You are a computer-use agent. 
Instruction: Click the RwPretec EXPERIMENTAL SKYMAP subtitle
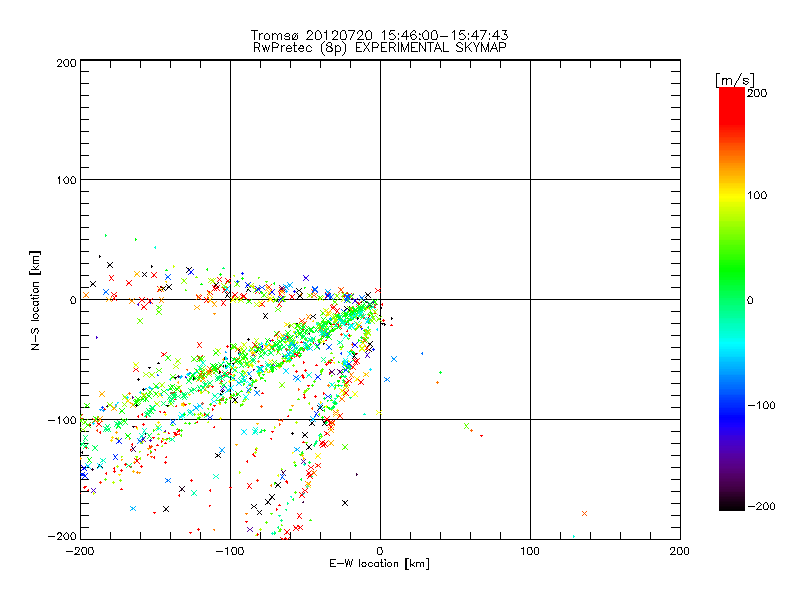click(x=380, y=47)
